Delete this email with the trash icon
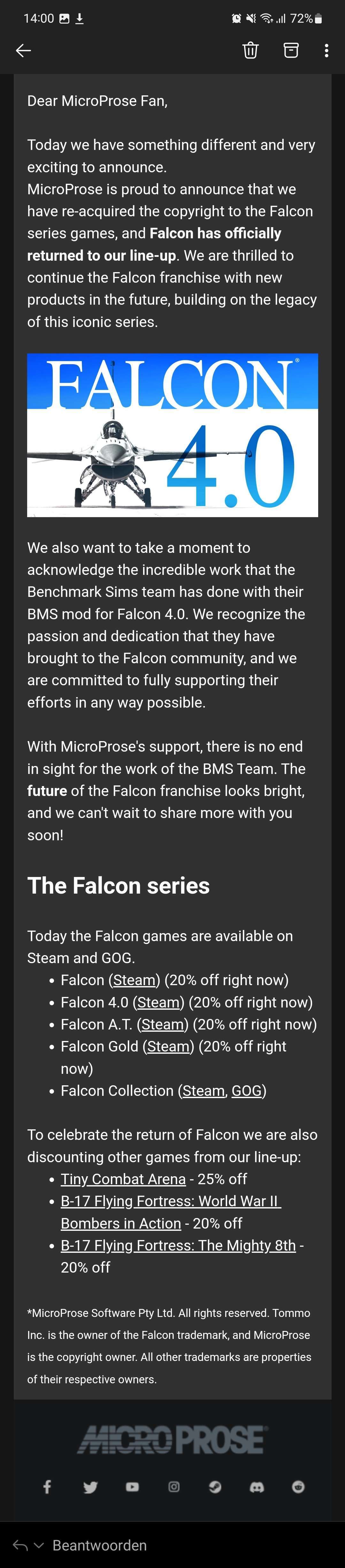 click(x=250, y=50)
